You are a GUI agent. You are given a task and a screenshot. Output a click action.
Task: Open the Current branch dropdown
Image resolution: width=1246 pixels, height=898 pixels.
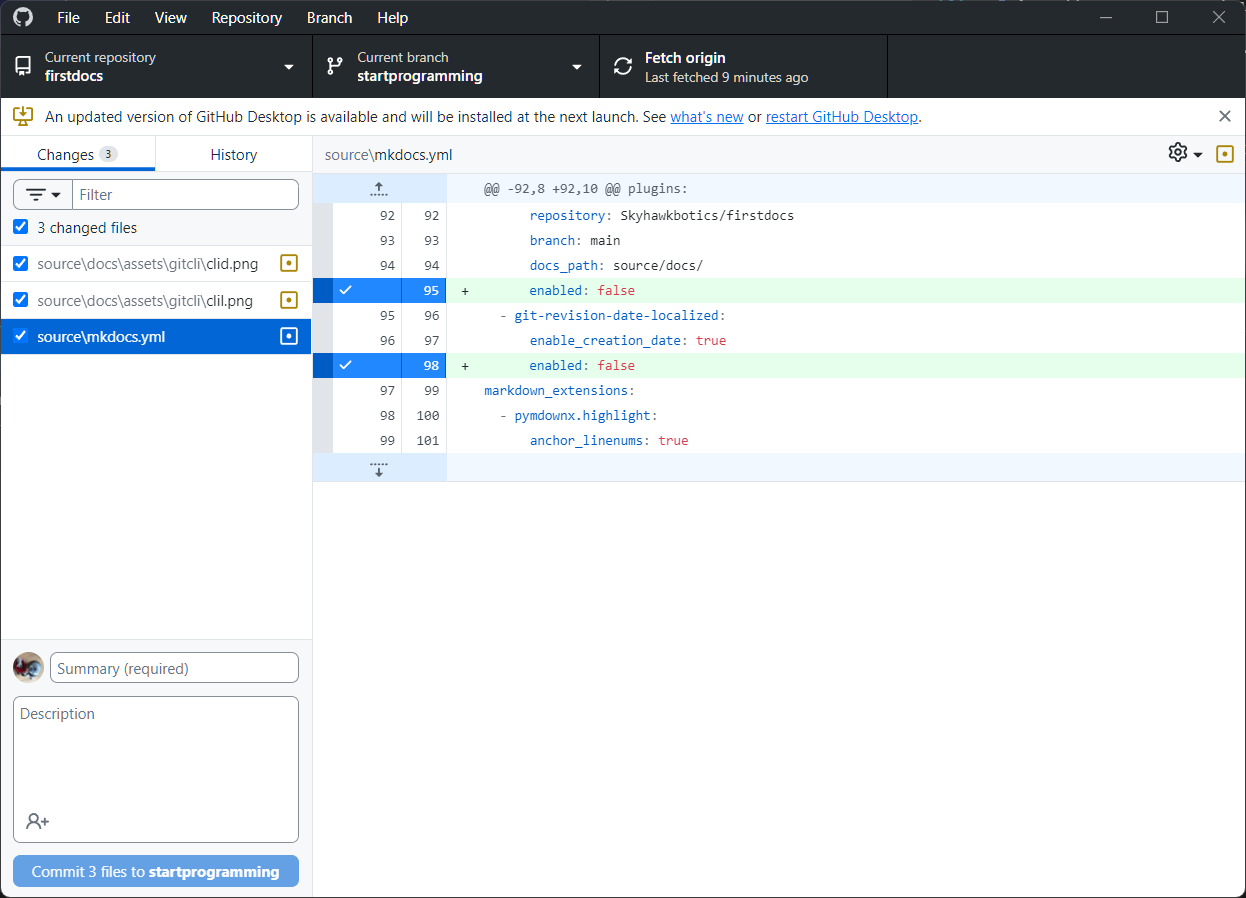576,66
